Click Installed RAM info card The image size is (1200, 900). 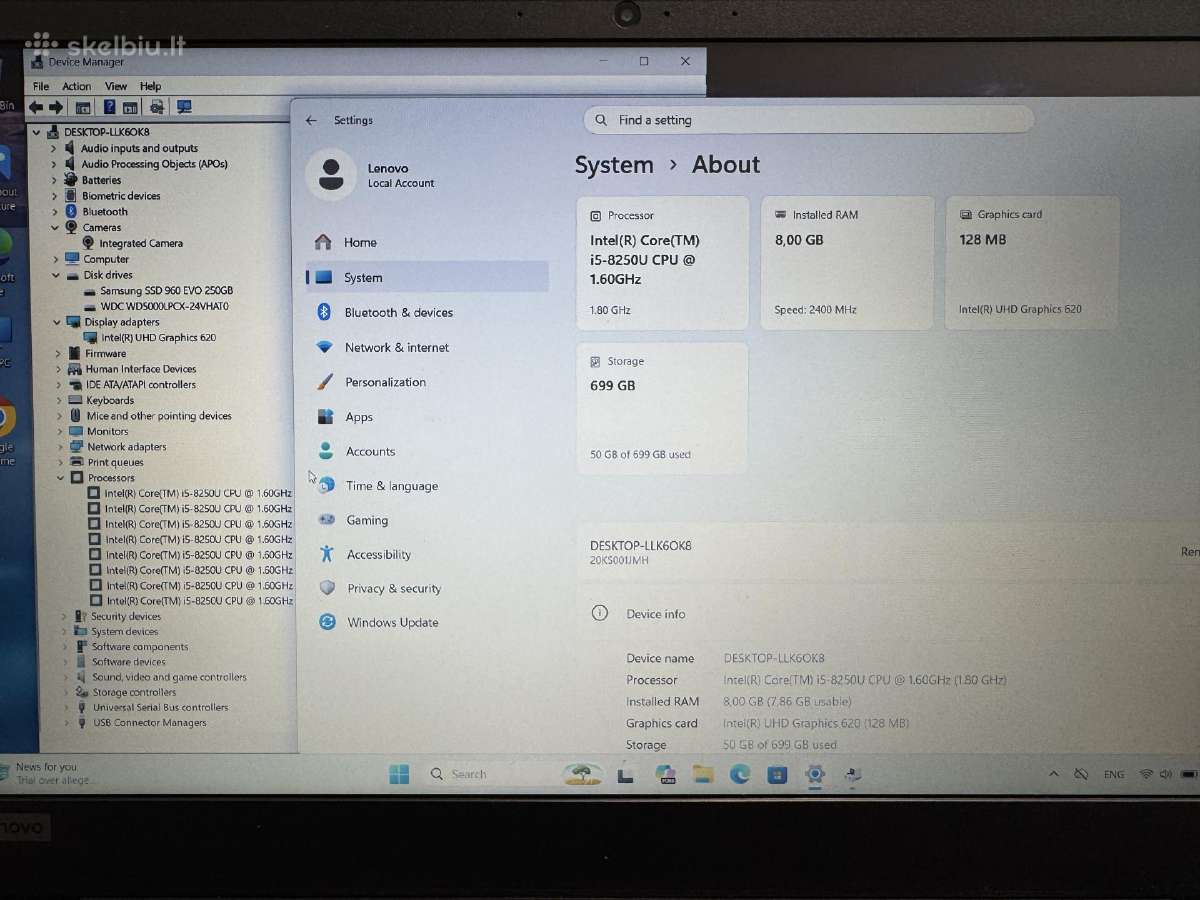coord(847,262)
